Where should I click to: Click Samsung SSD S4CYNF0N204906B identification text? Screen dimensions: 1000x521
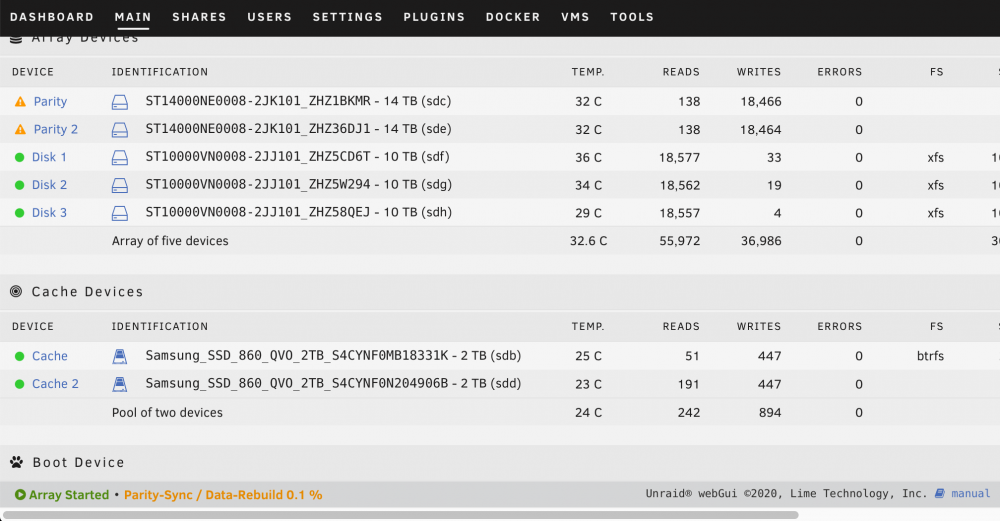[x=297, y=383]
